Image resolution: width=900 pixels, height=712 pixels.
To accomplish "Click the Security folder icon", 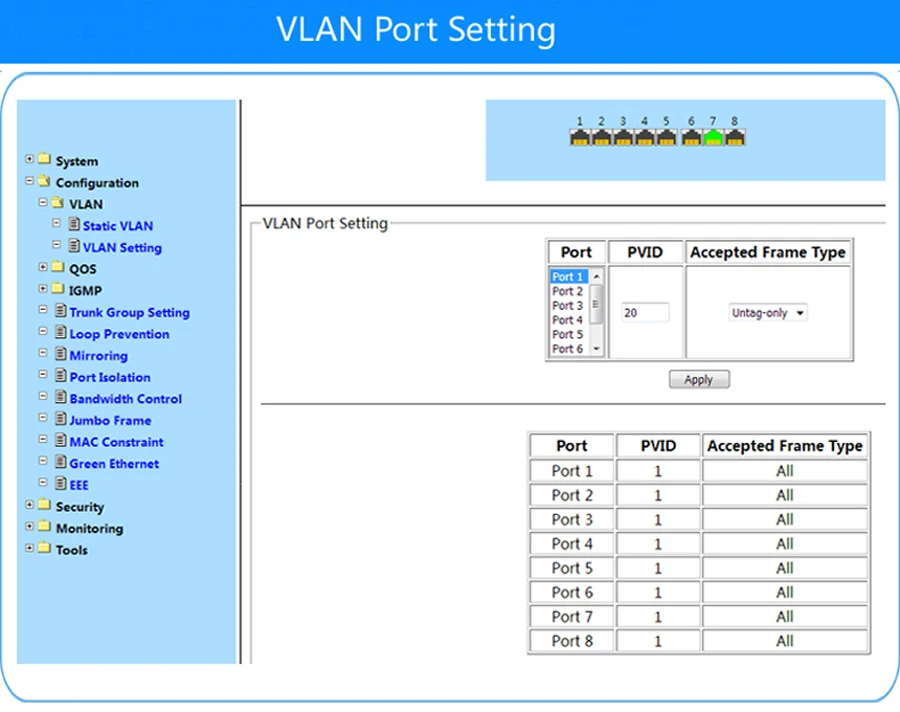I will pos(44,504).
